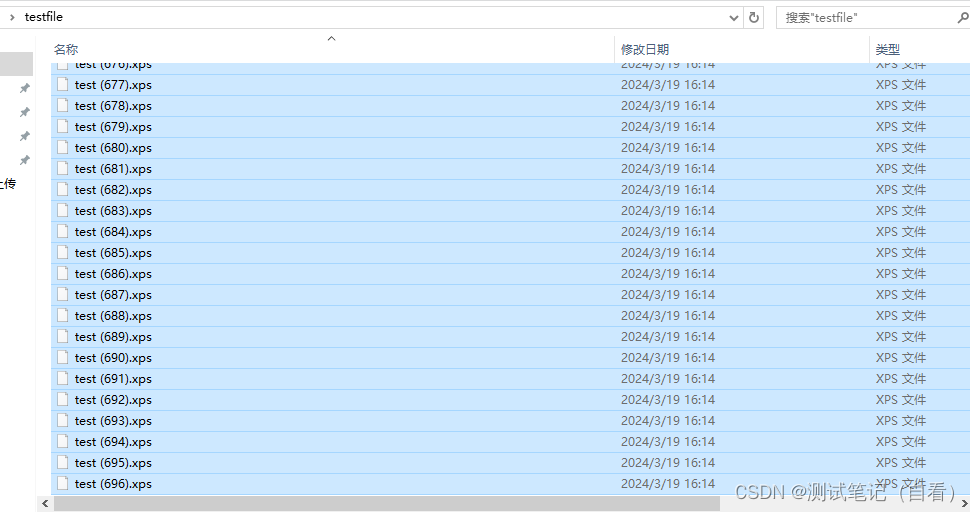The height and width of the screenshot is (512, 970).
Task: Select file name test (695).xps
Action: [113, 463]
